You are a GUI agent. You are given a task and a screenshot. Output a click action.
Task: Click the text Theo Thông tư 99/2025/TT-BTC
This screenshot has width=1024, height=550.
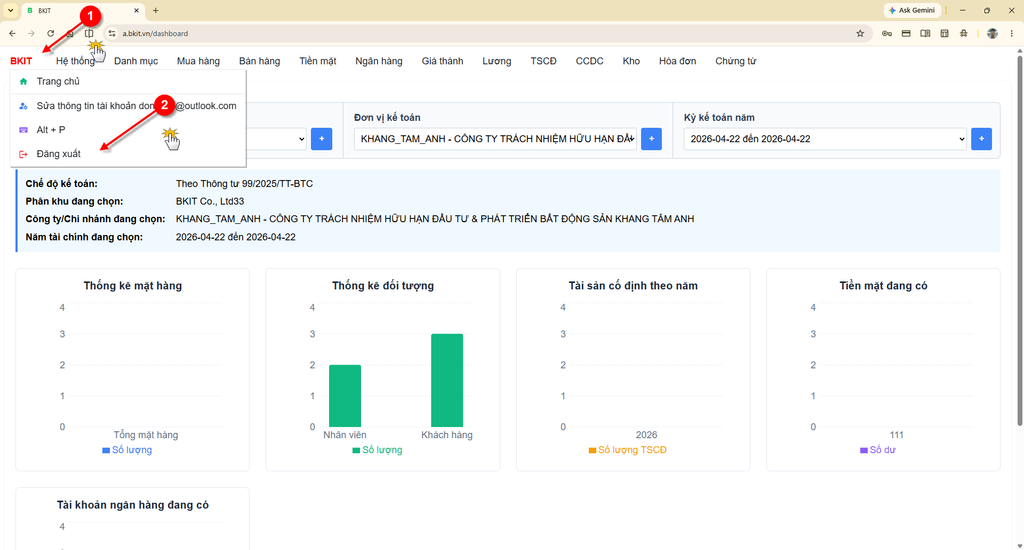pos(244,184)
